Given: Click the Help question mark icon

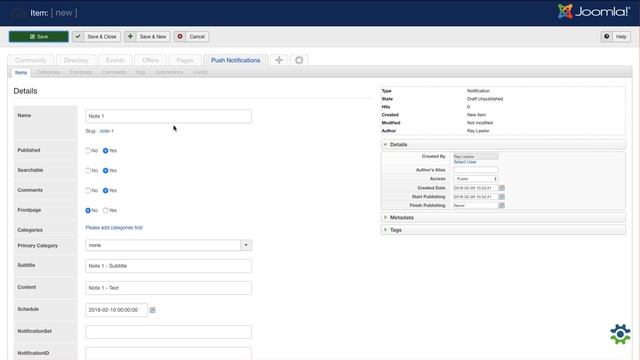Looking at the screenshot, I should click(x=607, y=36).
